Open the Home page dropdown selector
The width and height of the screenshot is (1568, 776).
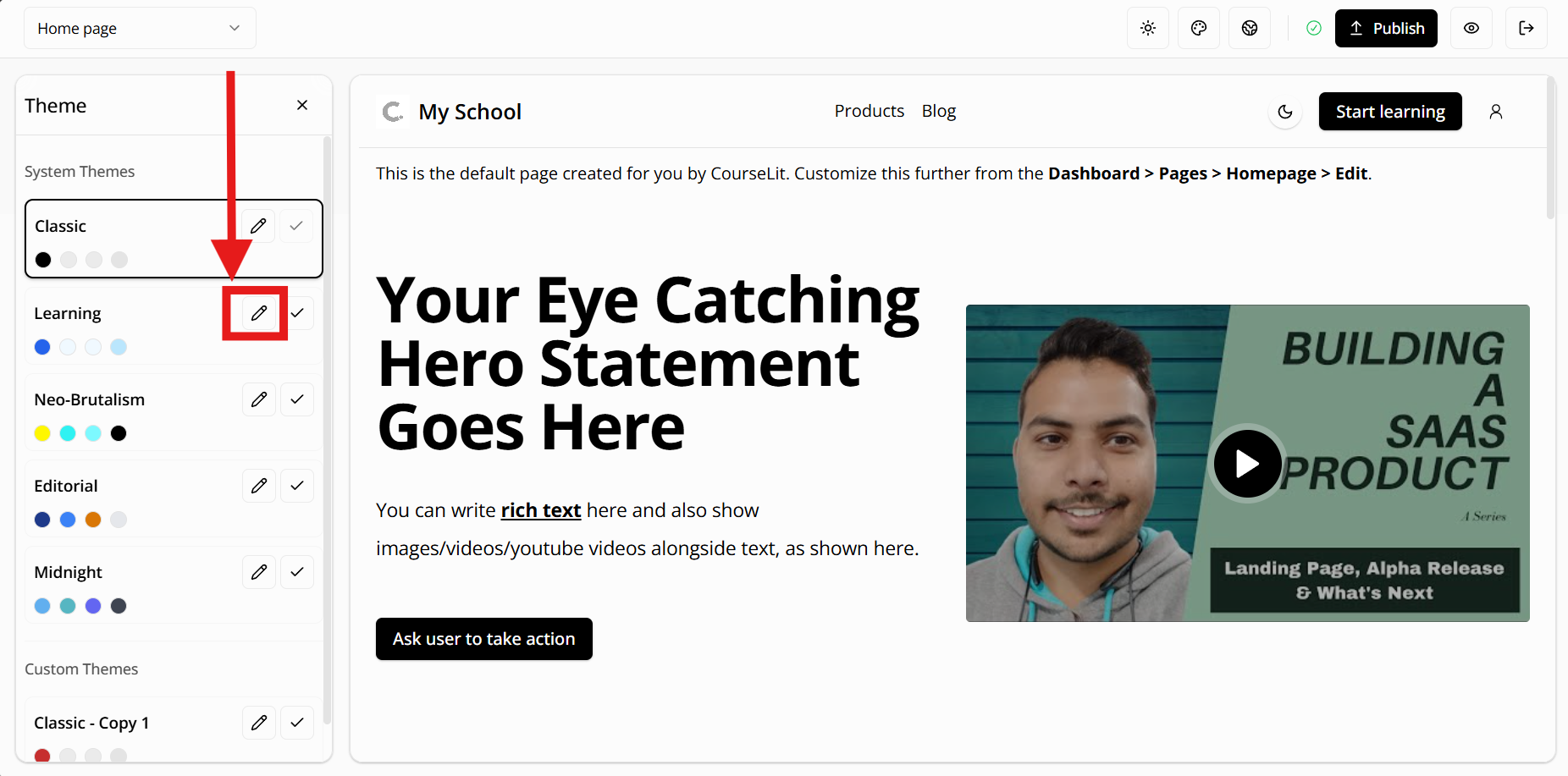pyautogui.click(x=140, y=28)
